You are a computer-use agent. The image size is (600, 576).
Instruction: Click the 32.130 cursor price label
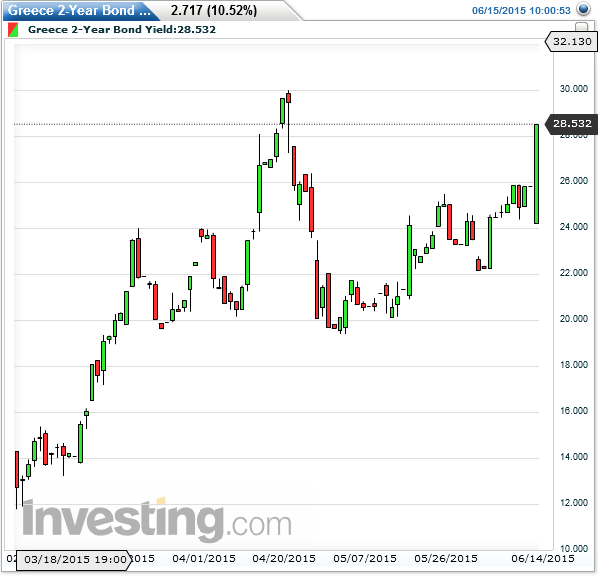point(571,41)
